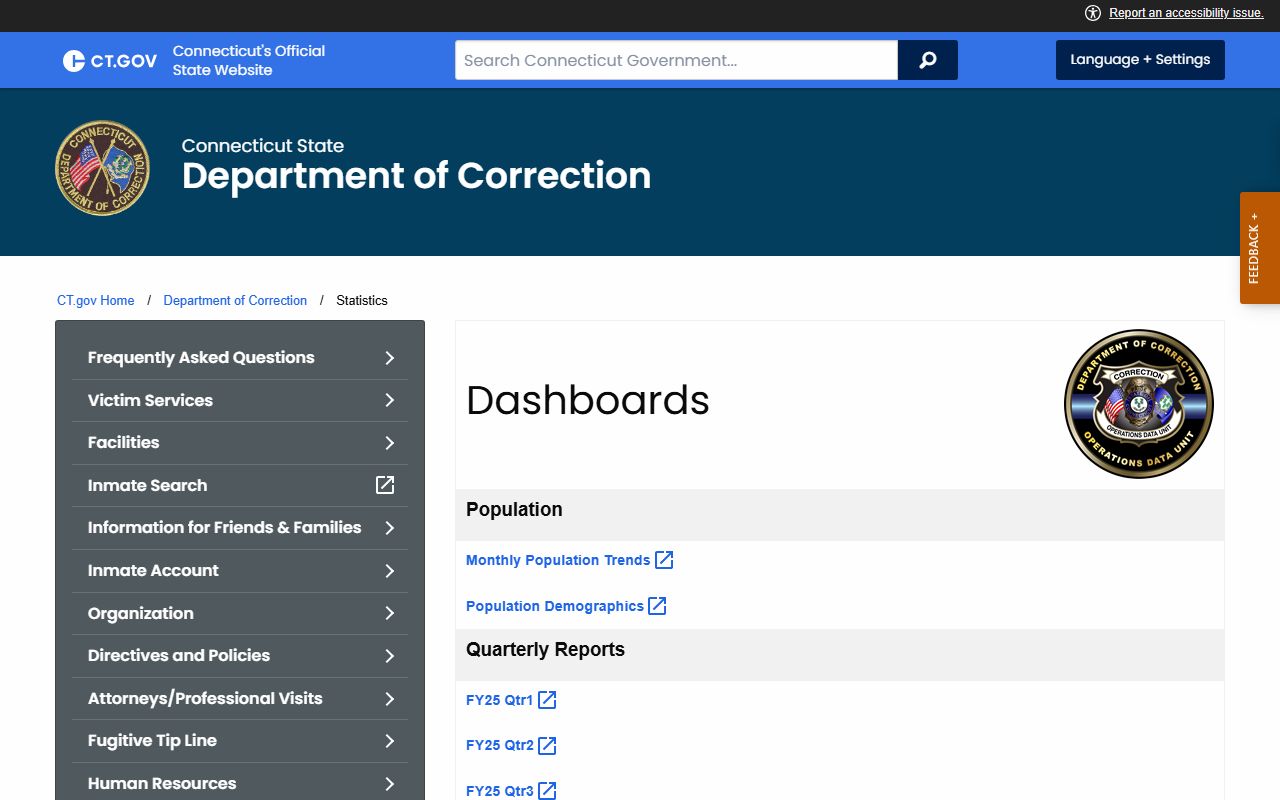This screenshot has height=800, width=1280.
Task: Click the CT.GOV logo
Action: pyautogui.click(x=110, y=61)
